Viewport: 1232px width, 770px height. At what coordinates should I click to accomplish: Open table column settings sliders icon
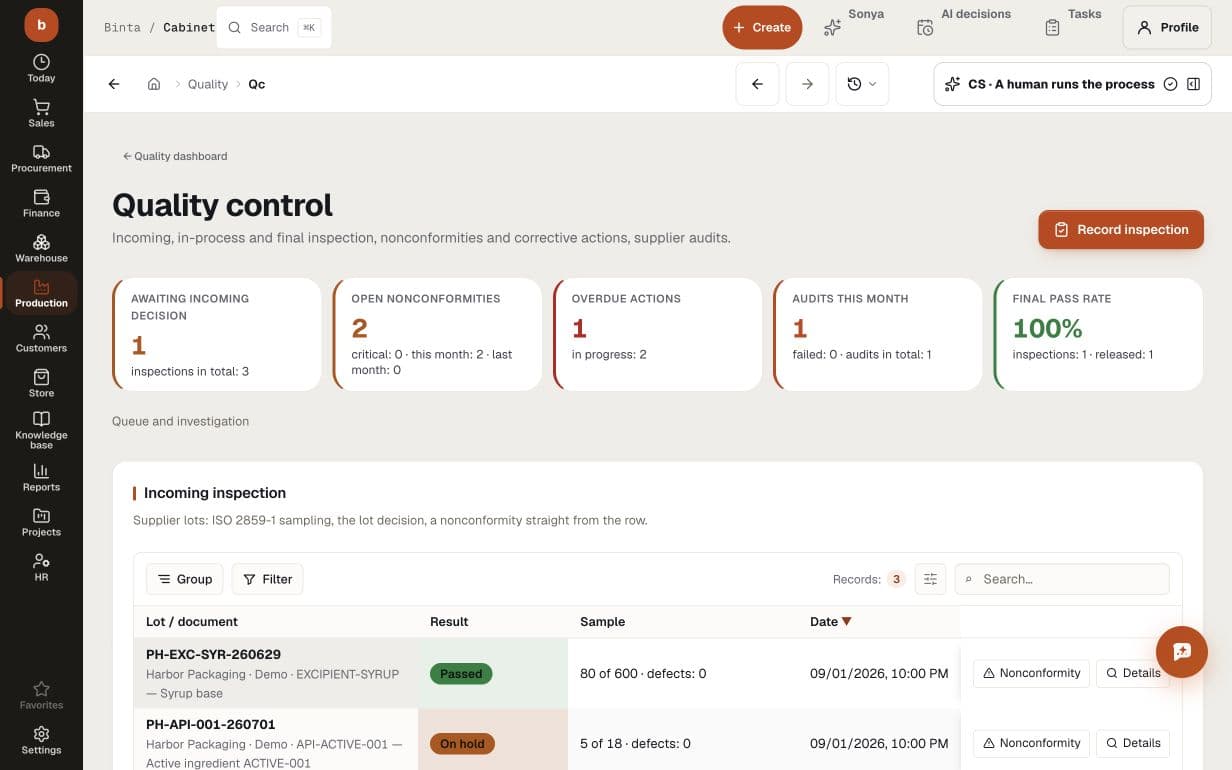coord(930,579)
